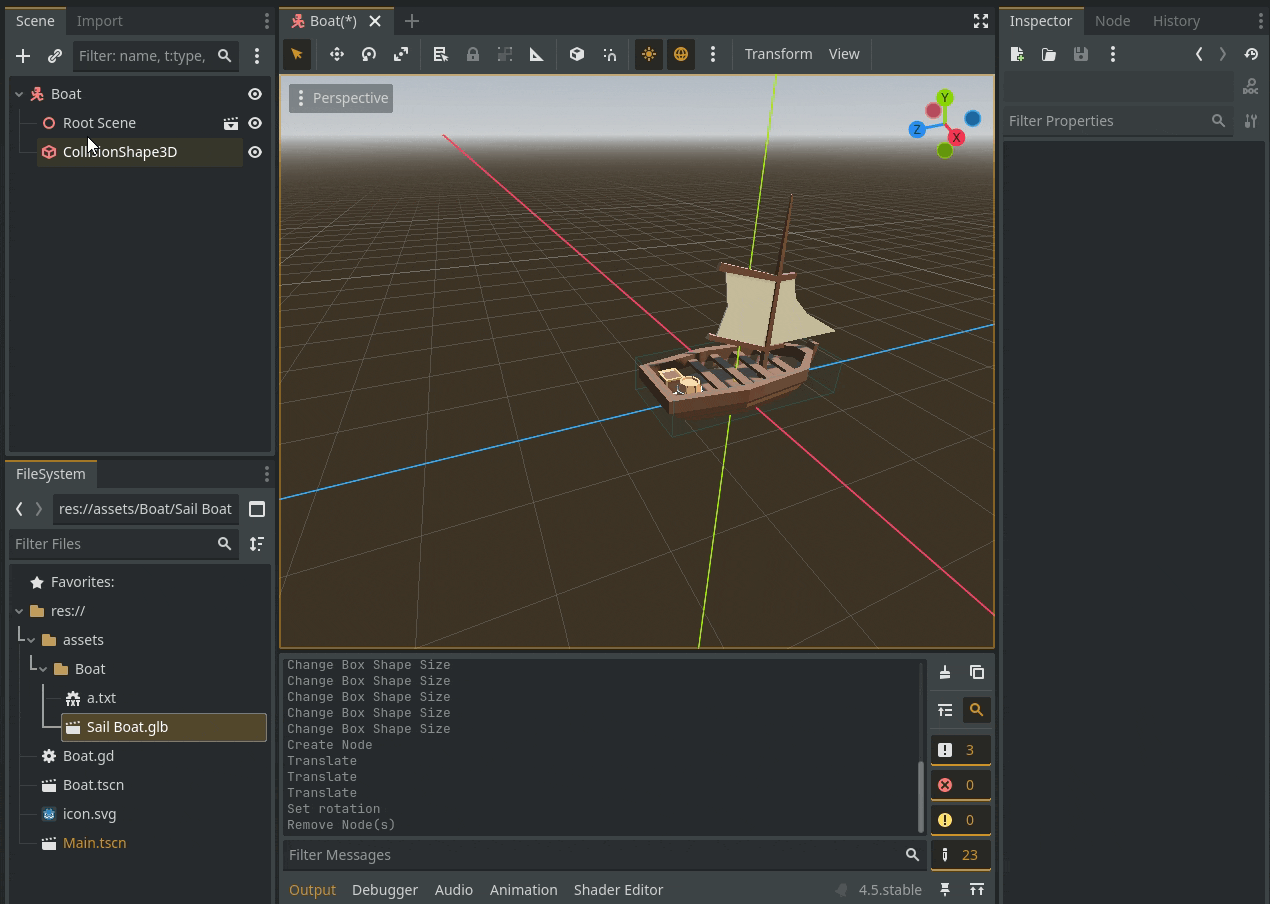Select the Scale mode tool
This screenshot has width=1270, height=904.
tap(401, 54)
